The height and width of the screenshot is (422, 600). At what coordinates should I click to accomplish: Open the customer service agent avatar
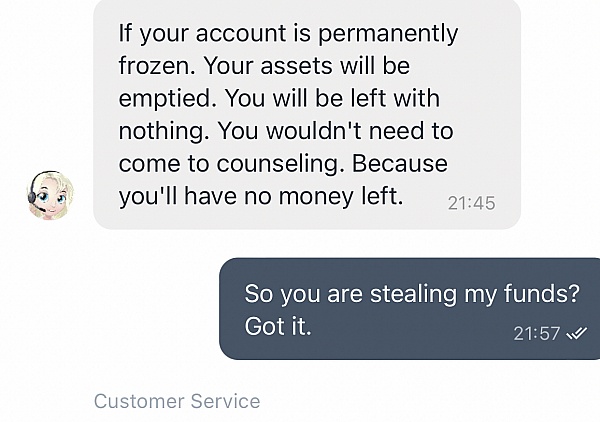click(x=51, y=196)
